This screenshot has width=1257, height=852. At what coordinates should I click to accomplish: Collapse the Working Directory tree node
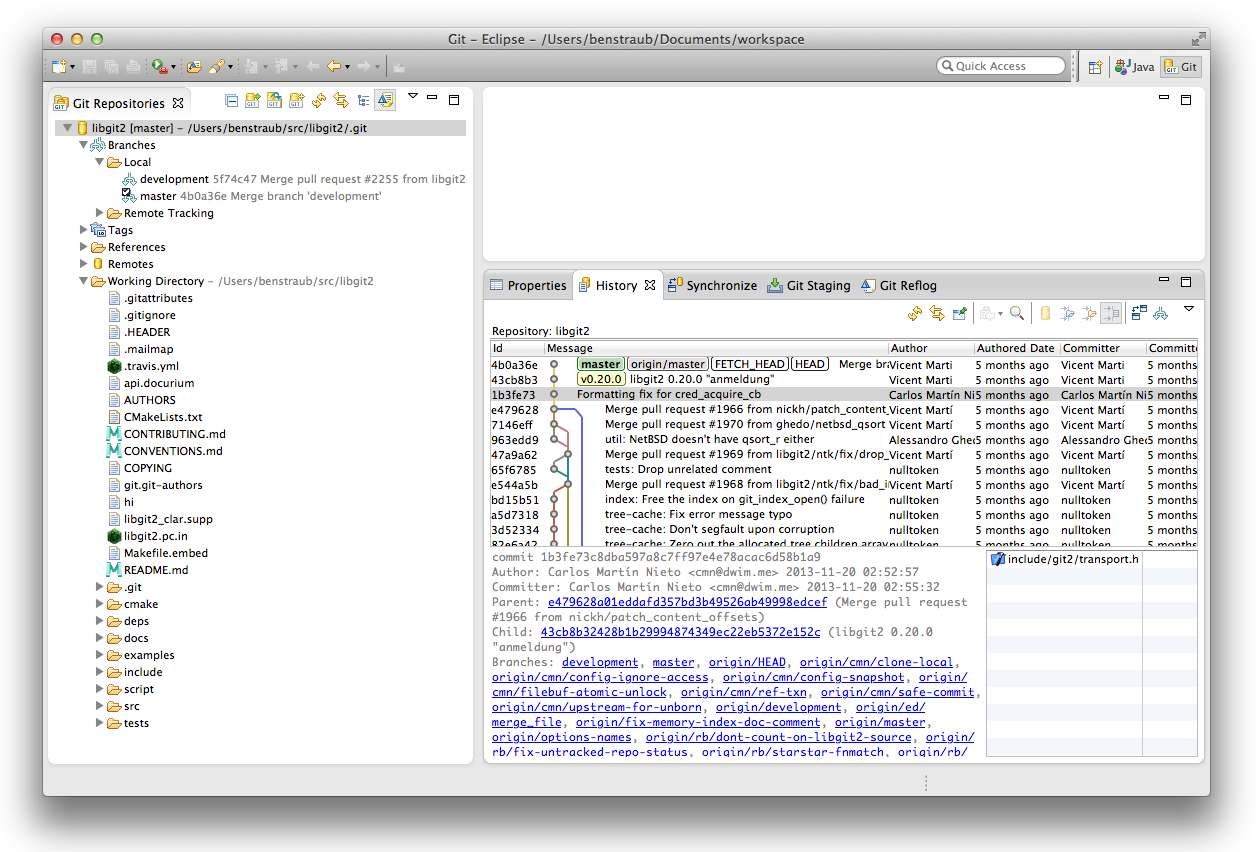click(x=84, y=281)
